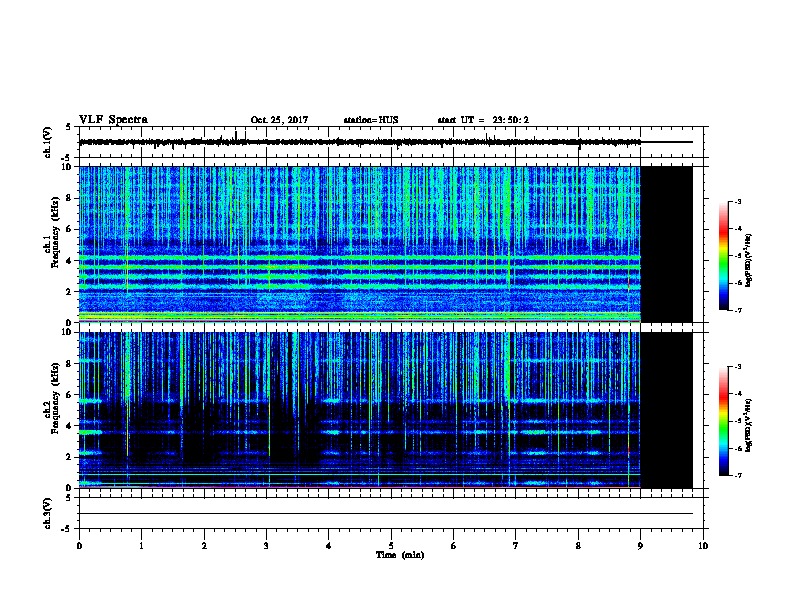
Task: Click time axis tick label "0"
Action: [x=79, y=546]
